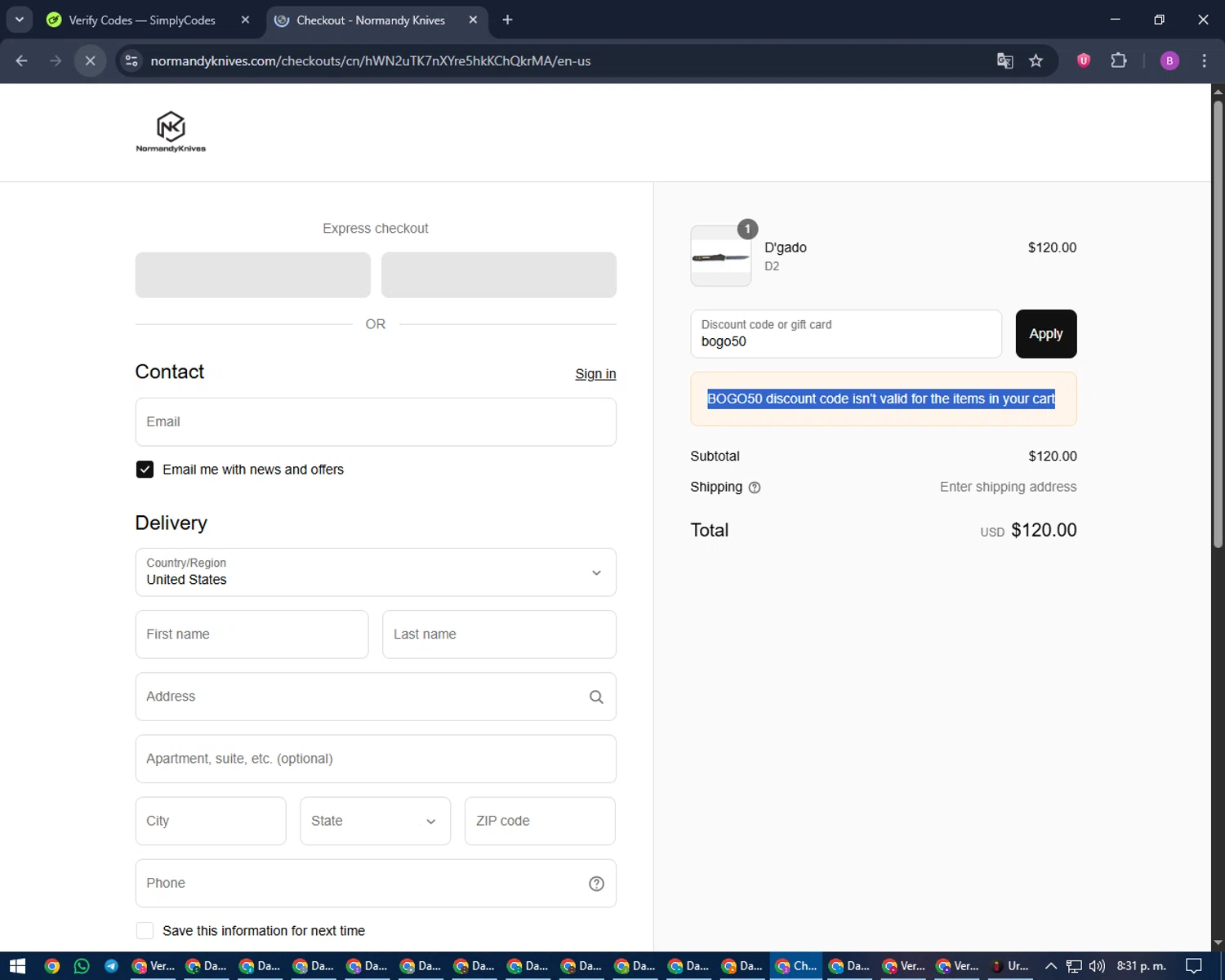Open Chrome three-dot menu

1204,60
